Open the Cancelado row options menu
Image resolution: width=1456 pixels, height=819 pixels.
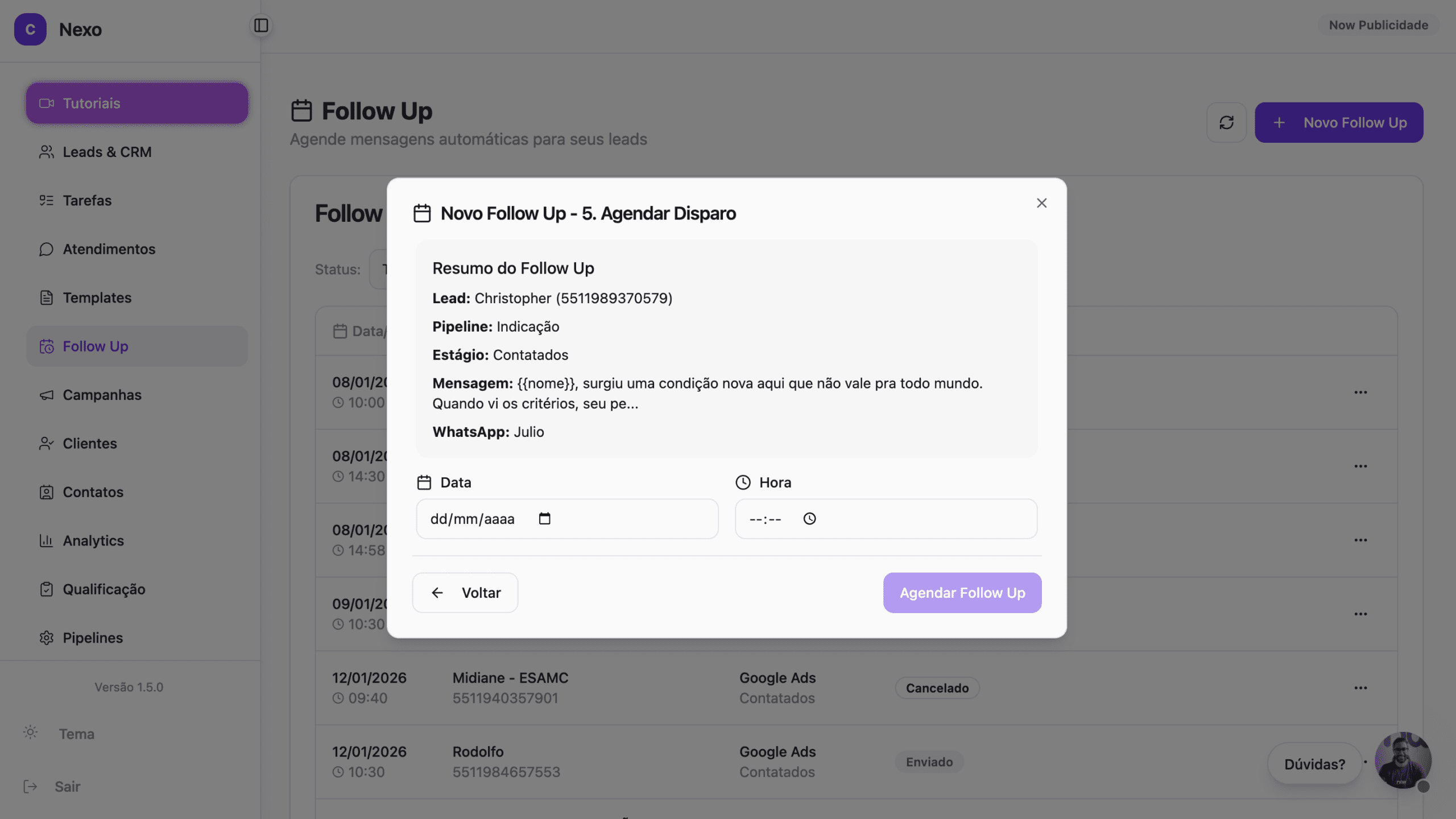pyautogui.click(x=1360, y=688)
